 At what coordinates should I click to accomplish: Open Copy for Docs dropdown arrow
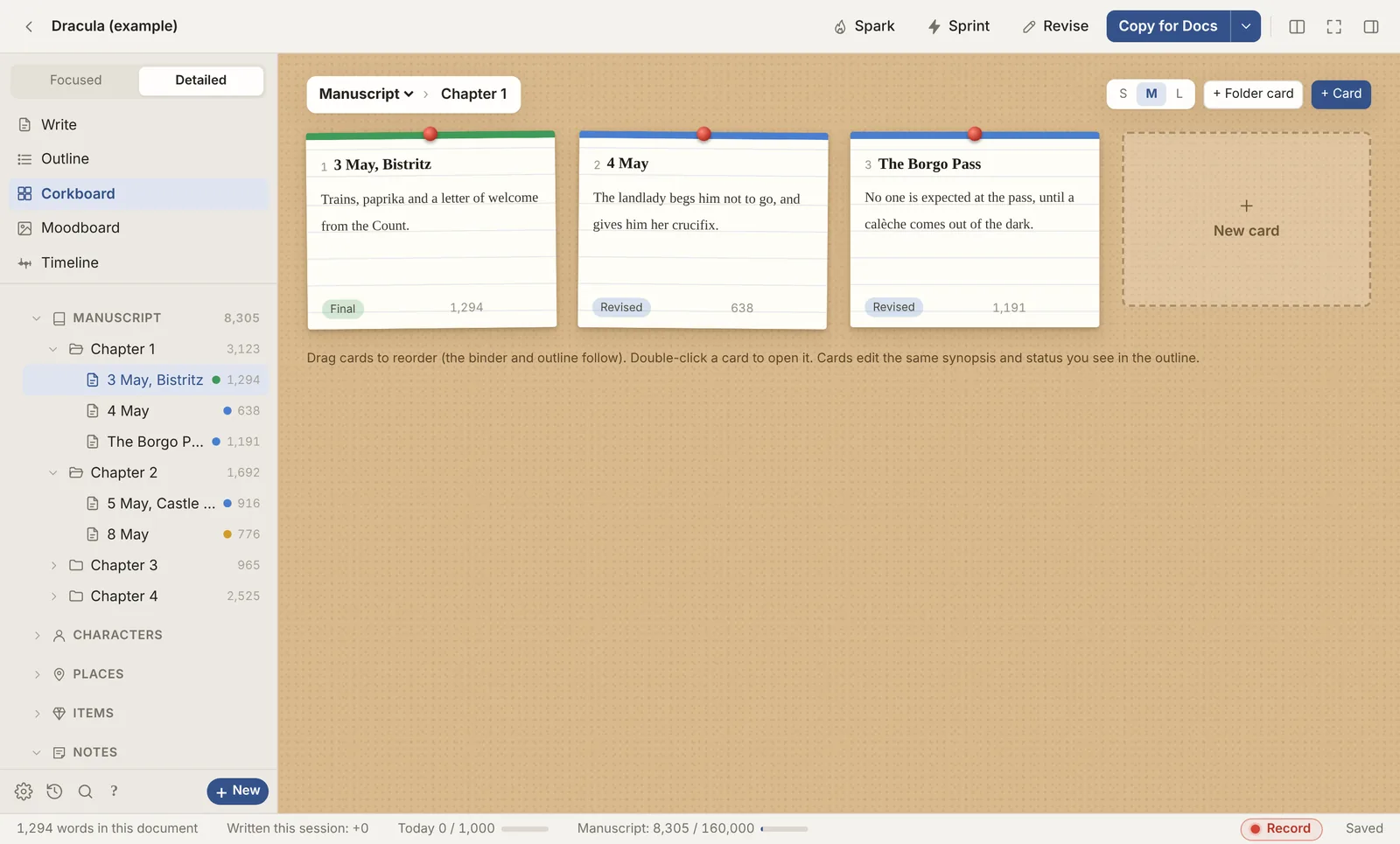[1246, 26]
